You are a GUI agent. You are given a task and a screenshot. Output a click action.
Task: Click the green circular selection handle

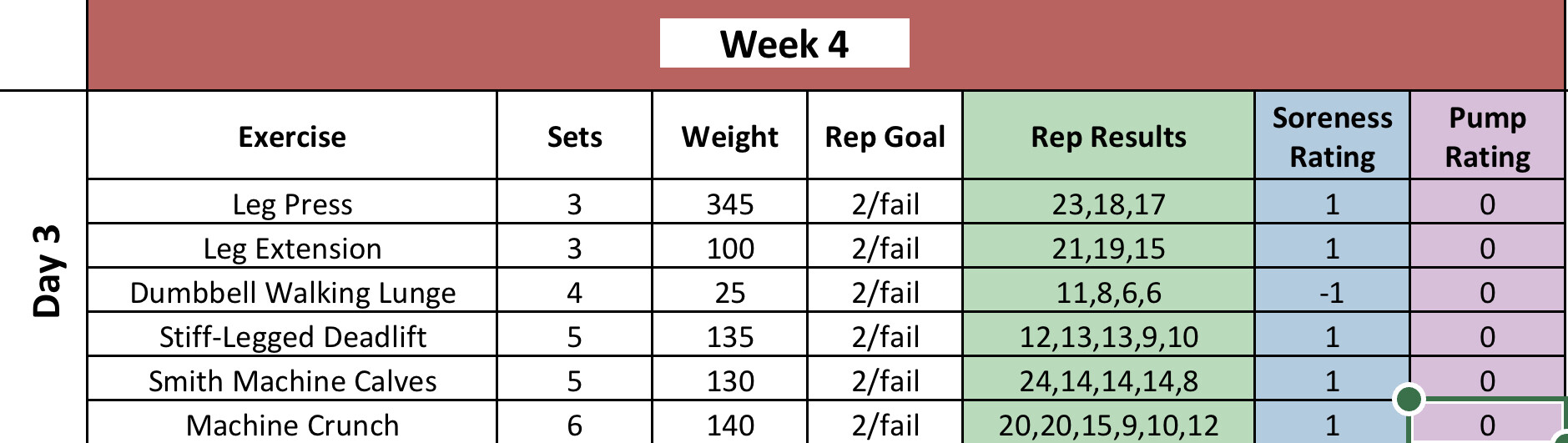coord(1409,399)
